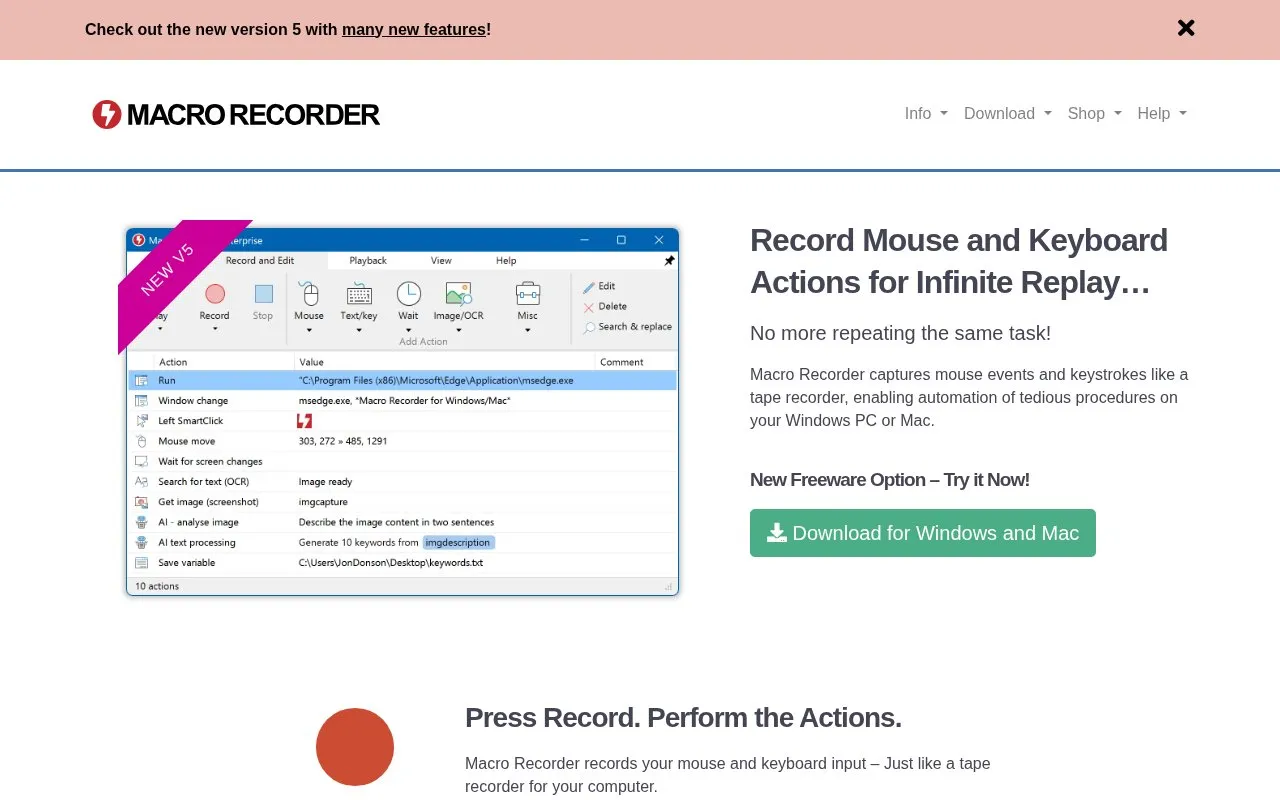Select the Image/OCR icon
This screenshot has width=1280, height=800.
458,294
